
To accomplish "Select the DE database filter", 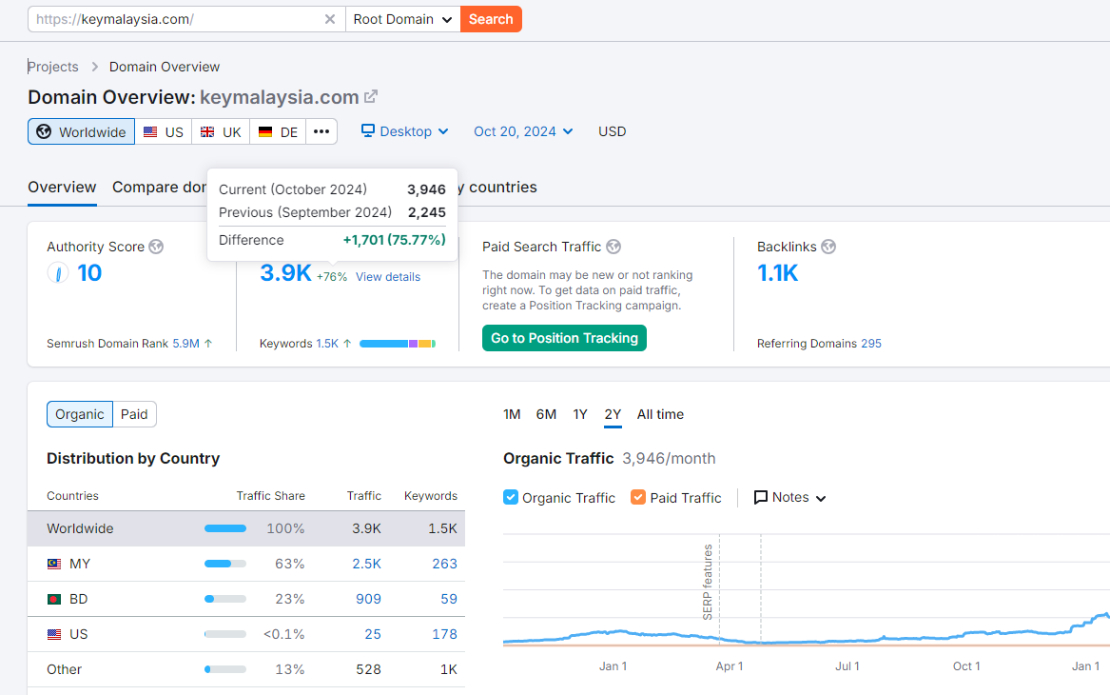I will tap(278, 132).
